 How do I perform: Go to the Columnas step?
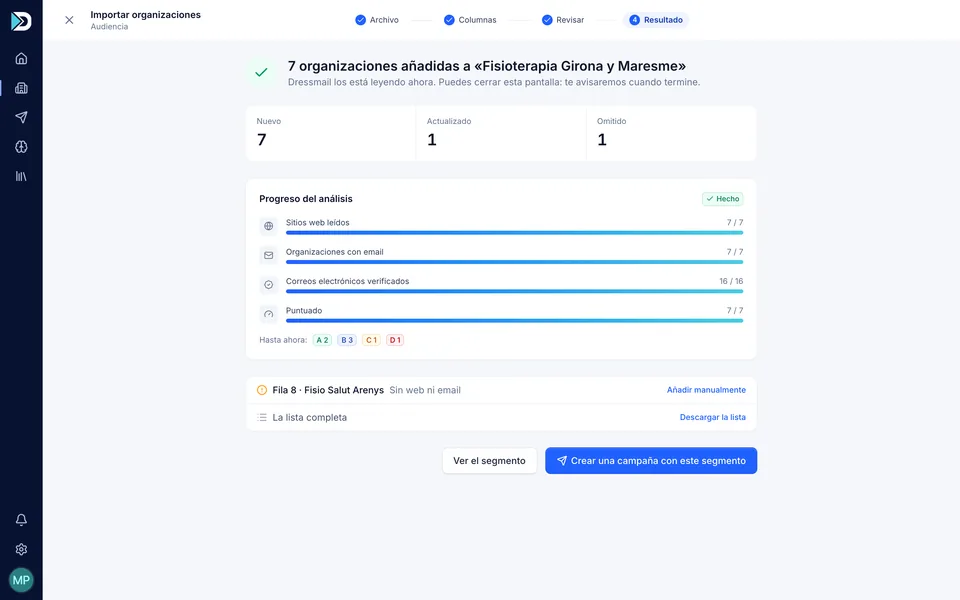(x=470, y=20)
